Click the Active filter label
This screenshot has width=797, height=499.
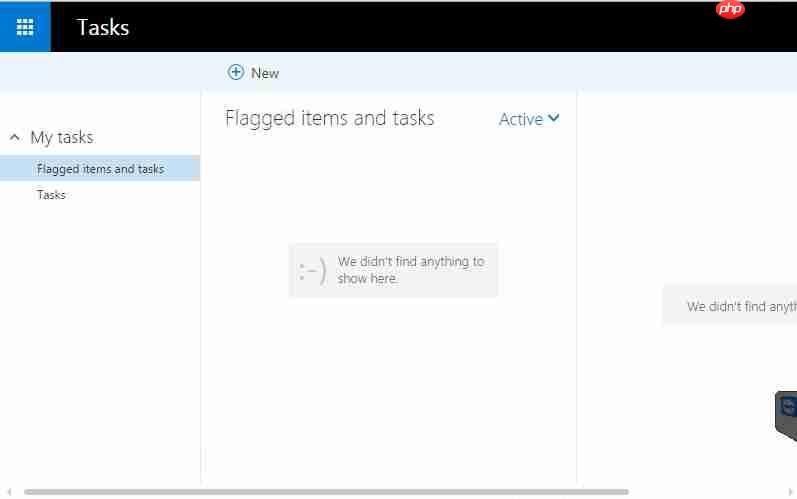[520, 119]
